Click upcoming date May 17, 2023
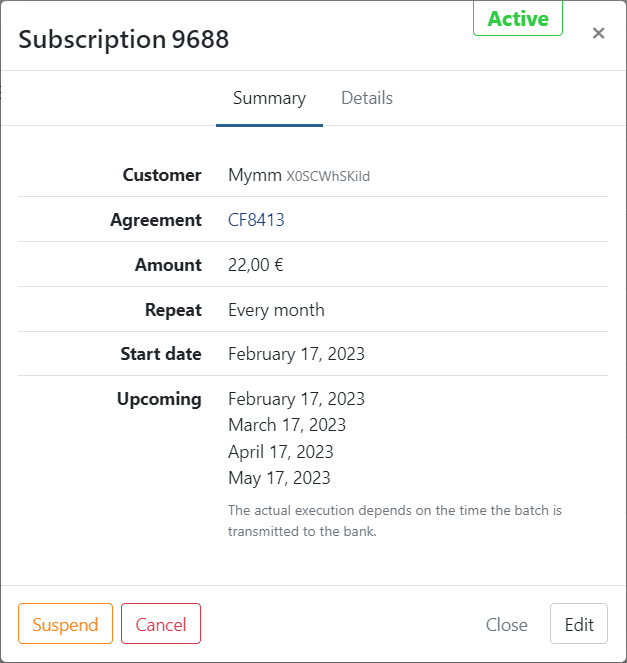627x663 pixels. point(279,477)
